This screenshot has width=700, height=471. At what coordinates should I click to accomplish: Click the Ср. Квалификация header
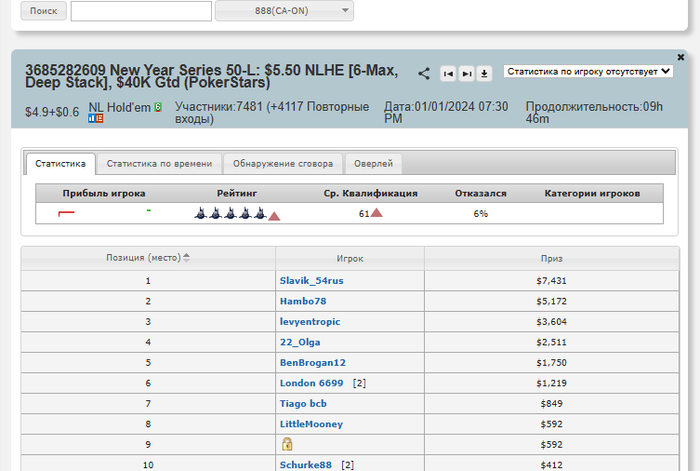coord(371,193)
